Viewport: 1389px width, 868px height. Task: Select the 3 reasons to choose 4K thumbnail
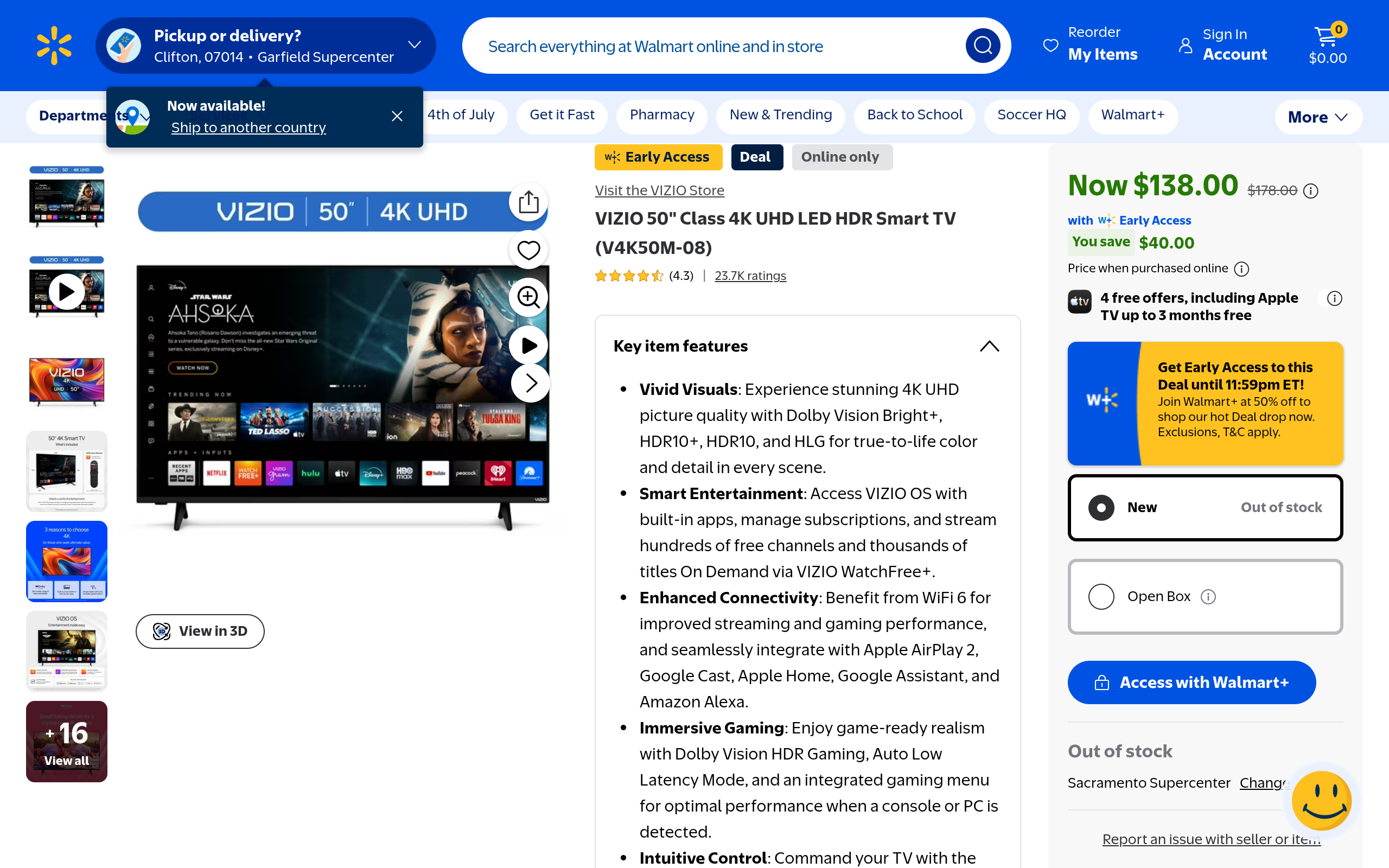pos(67,561)
